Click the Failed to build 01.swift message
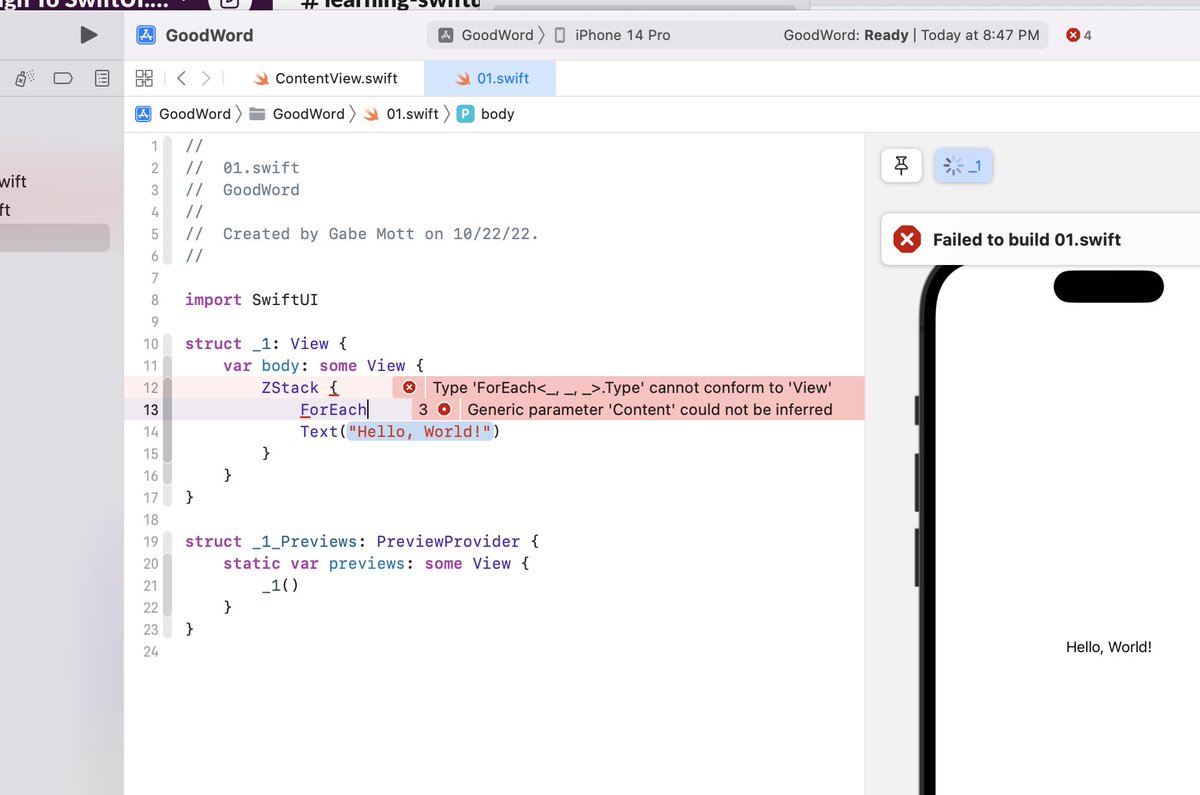The height and width of the screenshot is (795, 1200). coord(1027,239)
